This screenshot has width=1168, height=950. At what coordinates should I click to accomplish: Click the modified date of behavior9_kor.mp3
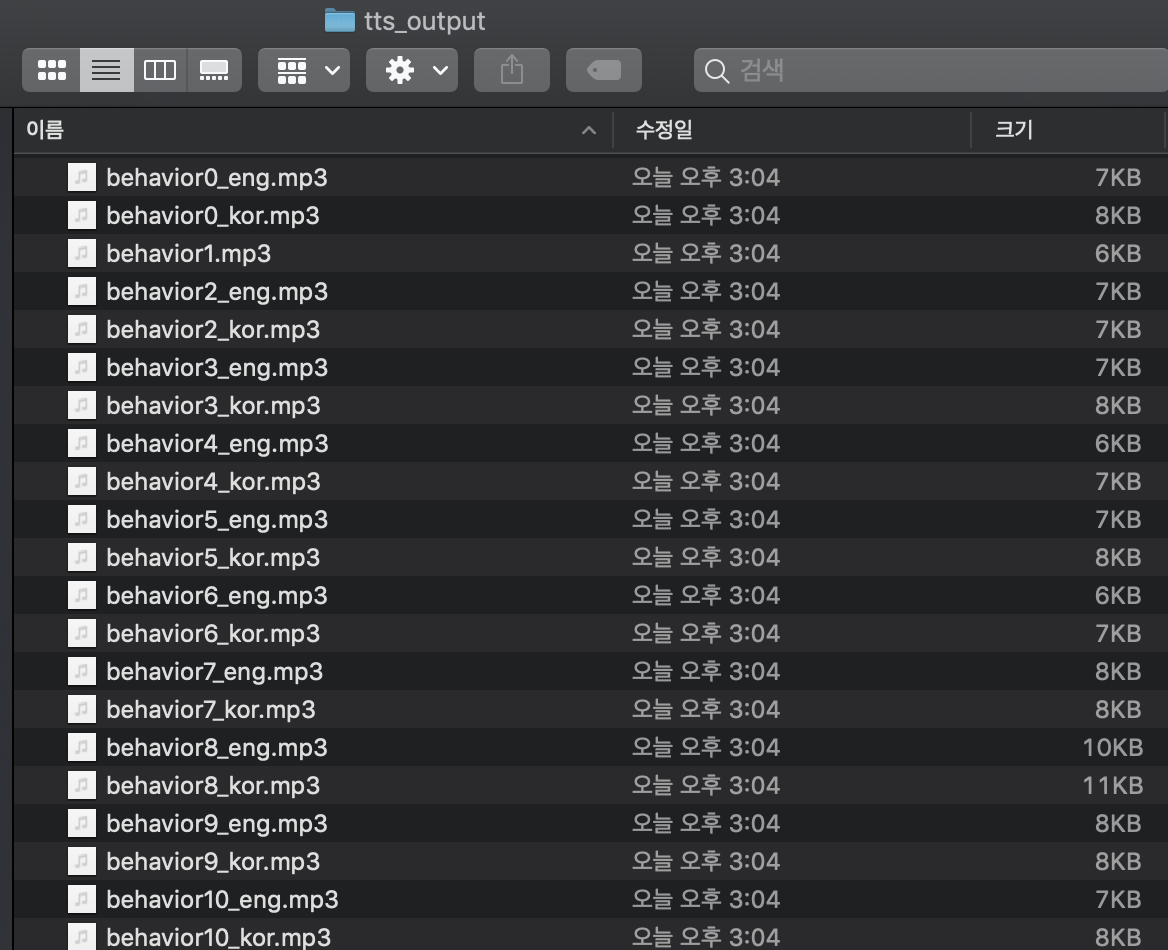point(706,861)
